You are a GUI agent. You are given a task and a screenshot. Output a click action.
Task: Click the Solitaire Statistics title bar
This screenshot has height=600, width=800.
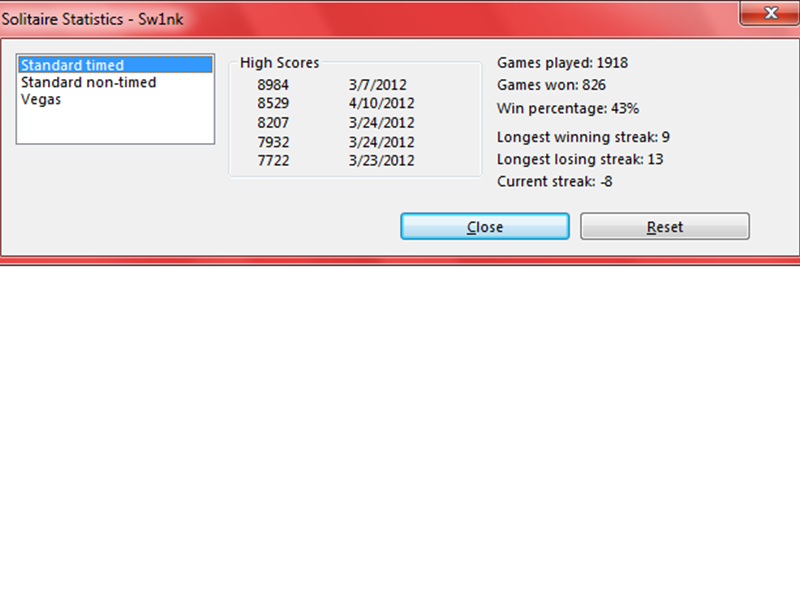[300, 14]
